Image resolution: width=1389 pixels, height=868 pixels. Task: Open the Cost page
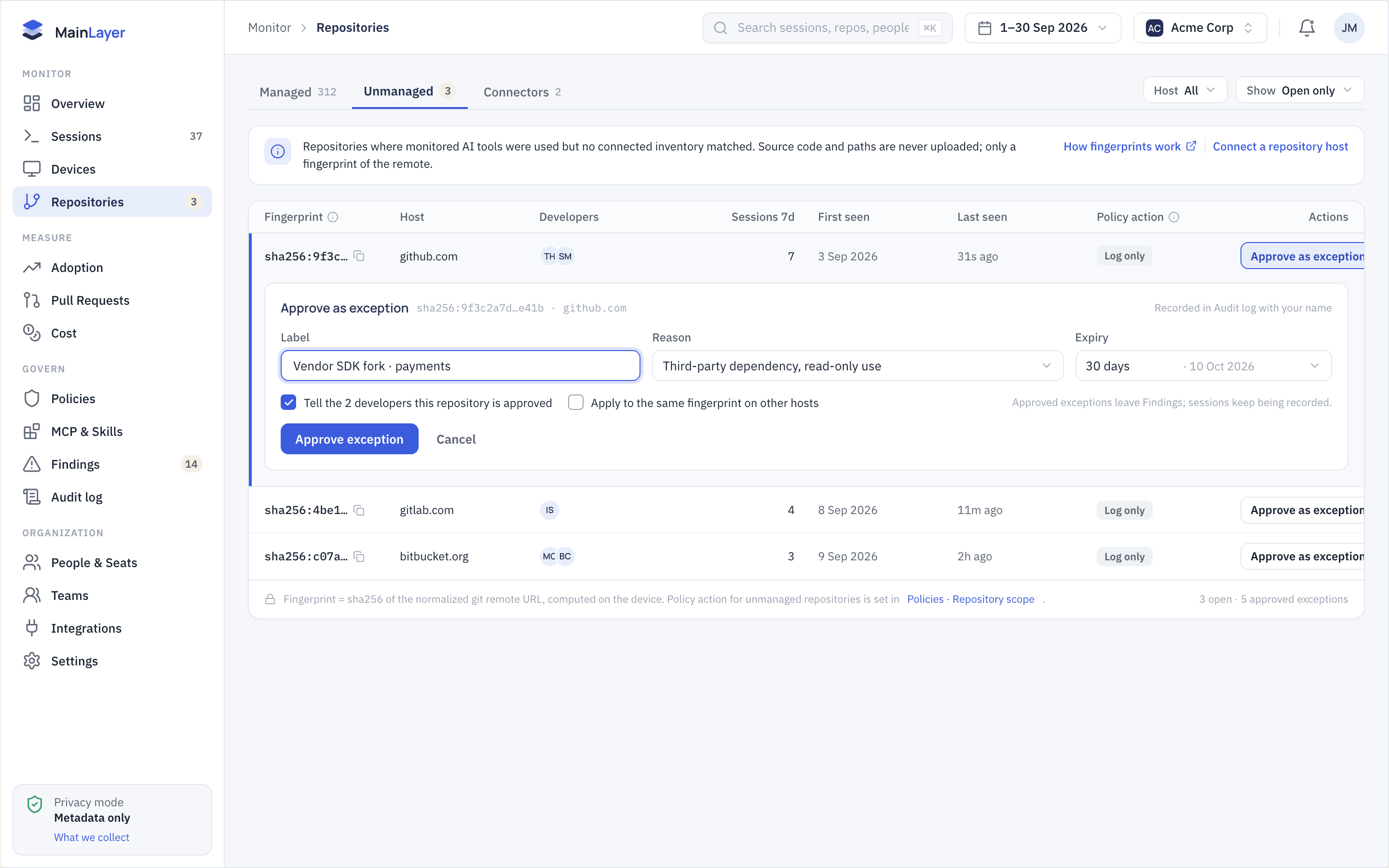112,333
